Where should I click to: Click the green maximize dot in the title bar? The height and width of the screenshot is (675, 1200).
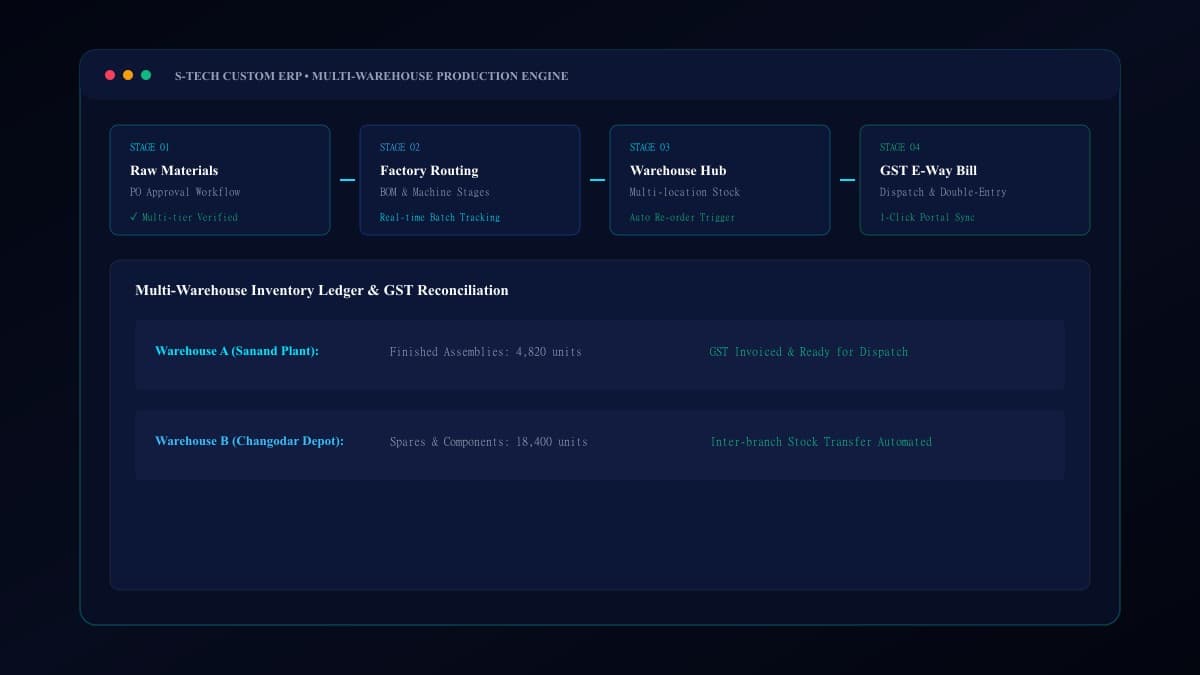click(x=146, y=75)
